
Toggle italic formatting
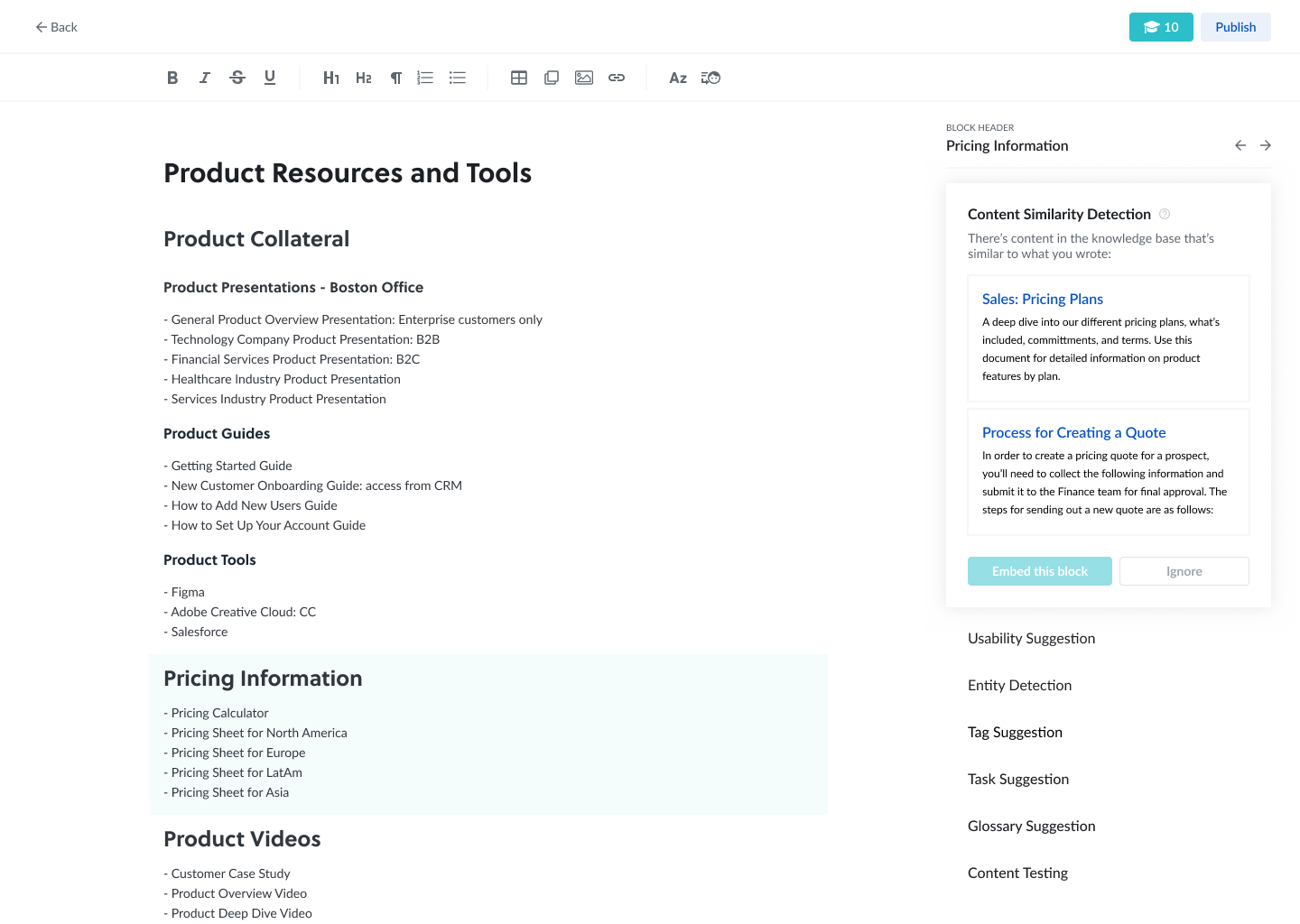[205, 78]
